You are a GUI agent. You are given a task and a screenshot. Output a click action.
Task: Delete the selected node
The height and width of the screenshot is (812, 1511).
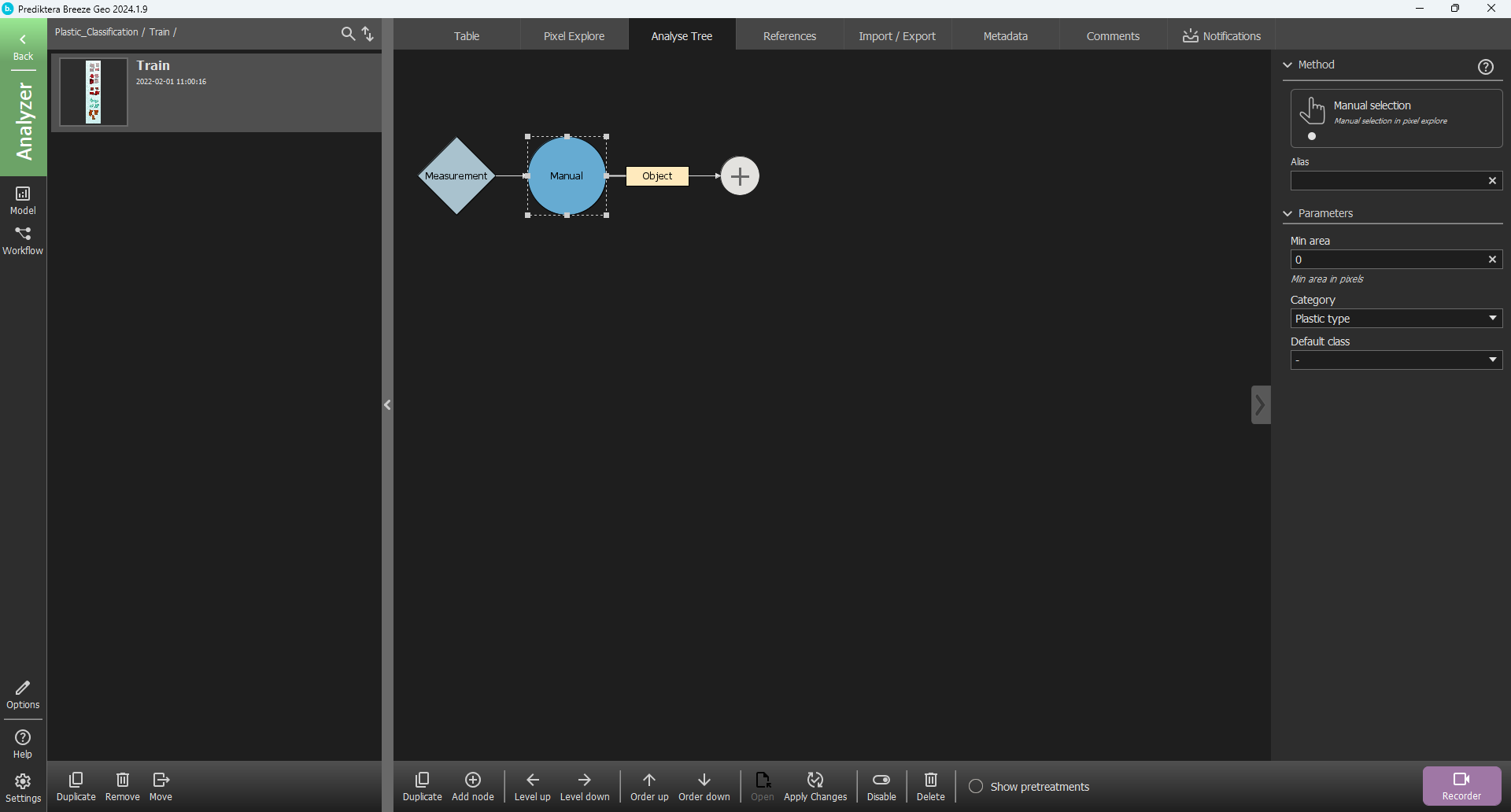coord(930,786)
